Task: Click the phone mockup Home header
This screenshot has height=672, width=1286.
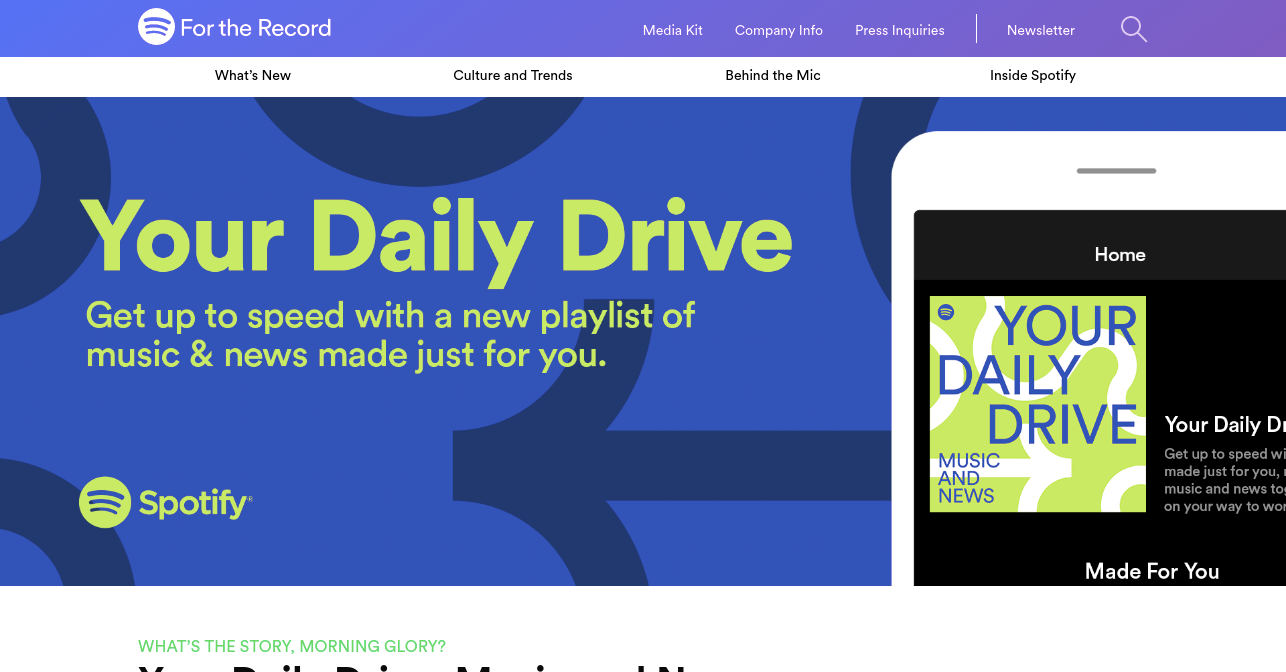Action: (x=1120, y=254)
